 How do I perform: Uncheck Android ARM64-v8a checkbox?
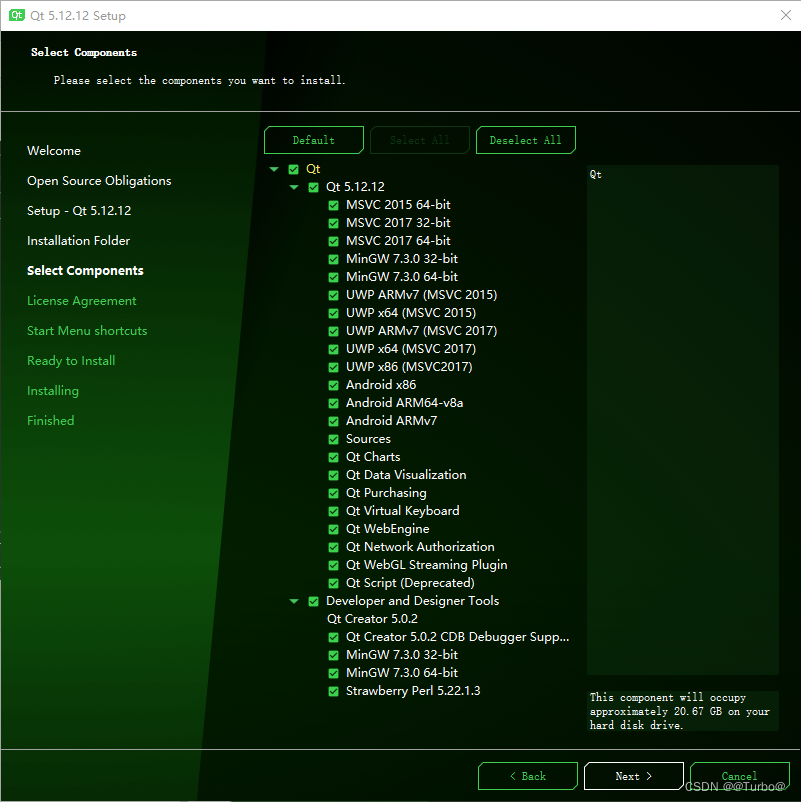[x=333, y=403]
